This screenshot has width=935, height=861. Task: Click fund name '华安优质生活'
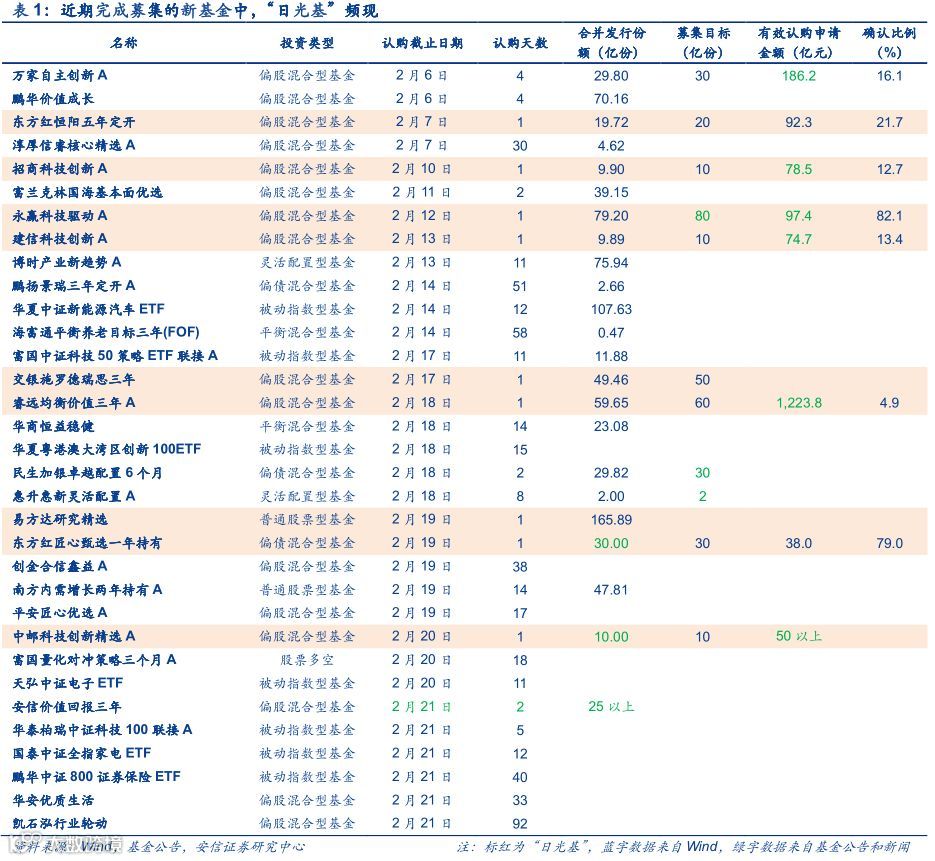[x=53, y=800]
